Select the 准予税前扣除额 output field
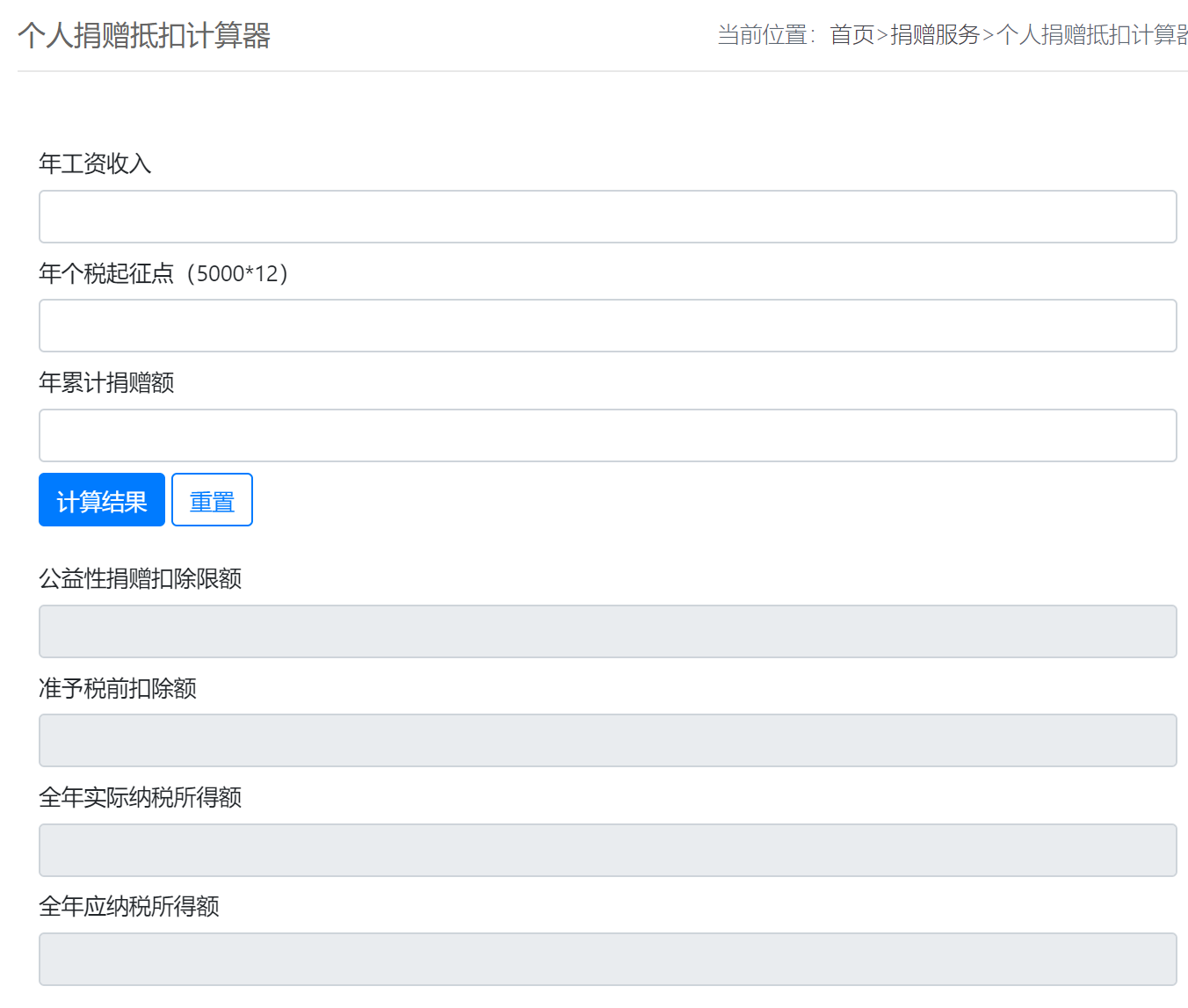 [607, 740]
